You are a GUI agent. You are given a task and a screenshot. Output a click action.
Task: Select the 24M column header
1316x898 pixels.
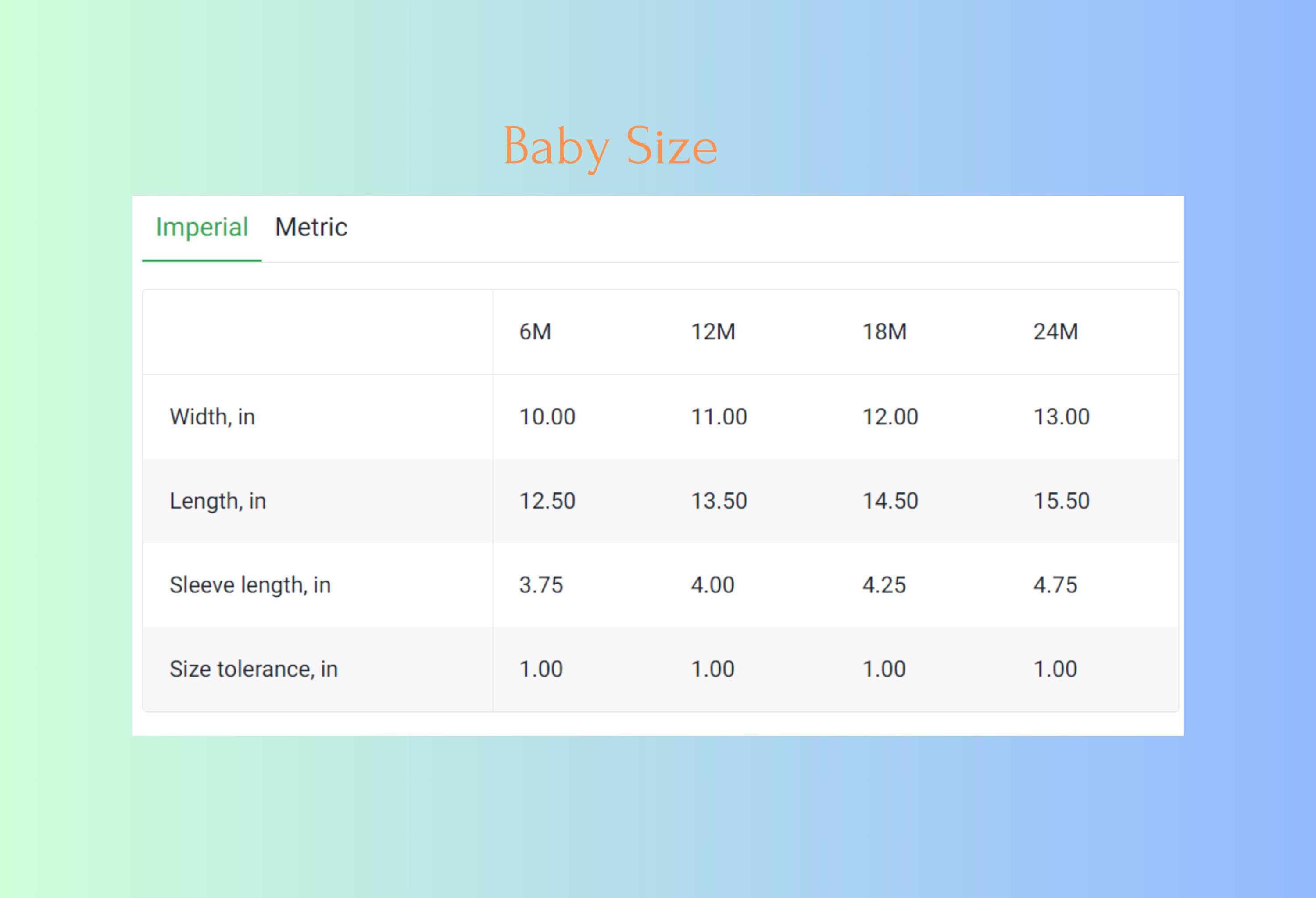[1055, 331]
